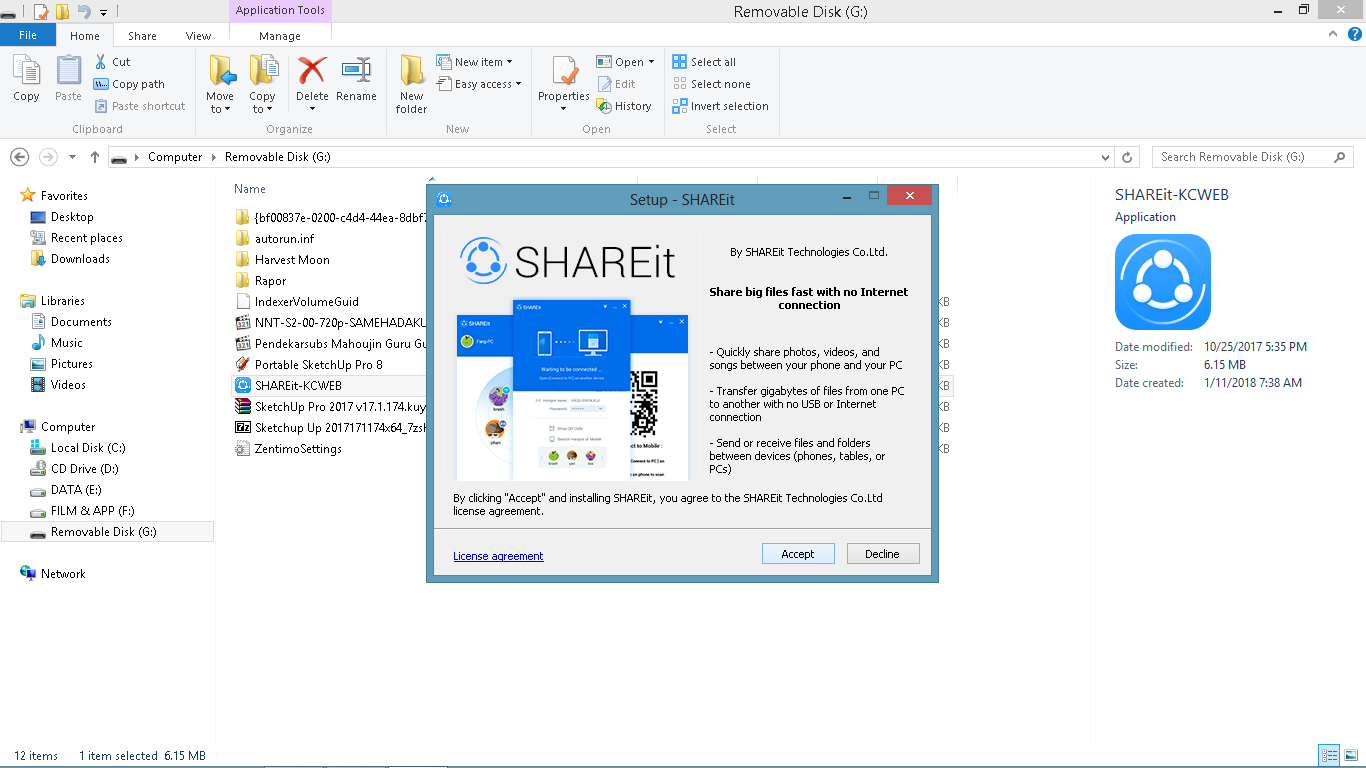Click the History icon in the Open group
The image size is (1366, 768).
click(626, 105)
